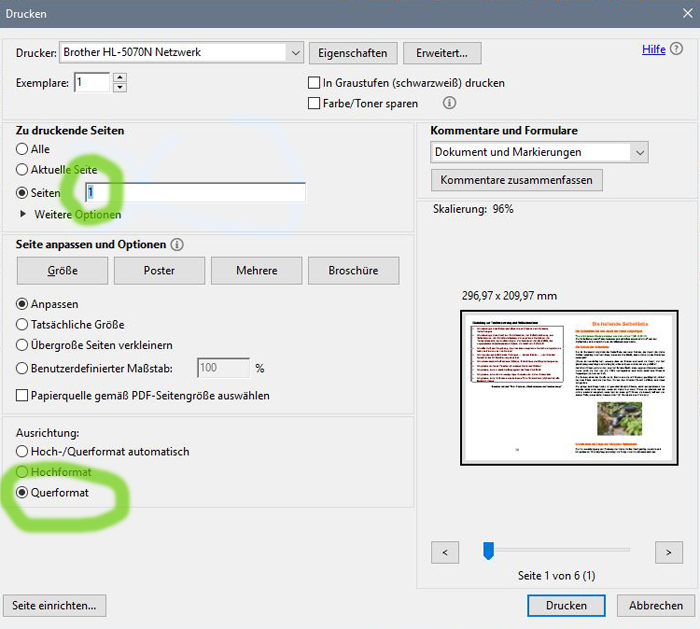The width and height of the screenshot is (700, 629).
Task: Open the Hilfe link
Action: (x=653, y=49)
